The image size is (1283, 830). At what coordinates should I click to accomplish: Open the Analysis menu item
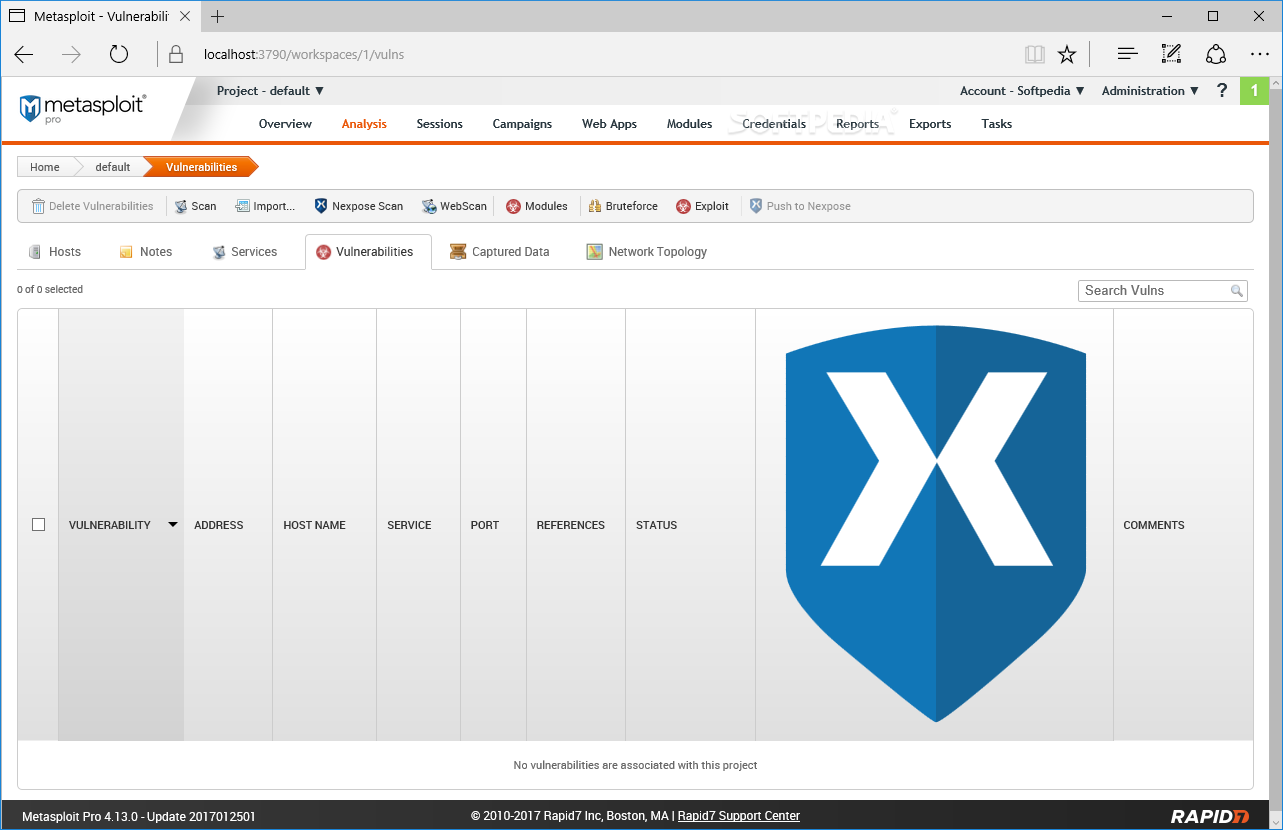(364, 124)
